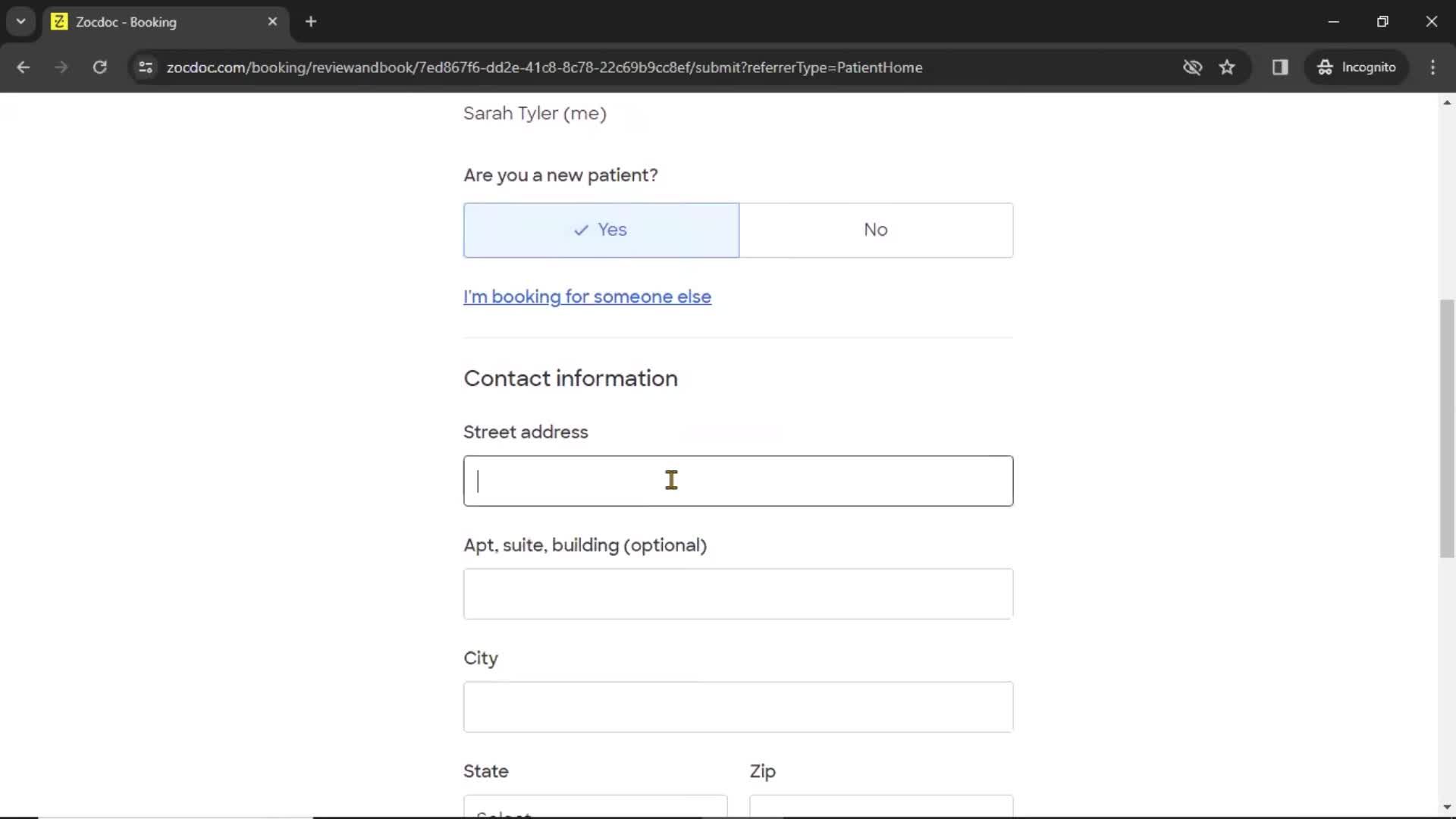
Task: Click the scrollbar up arrow
Action: 1447,102
